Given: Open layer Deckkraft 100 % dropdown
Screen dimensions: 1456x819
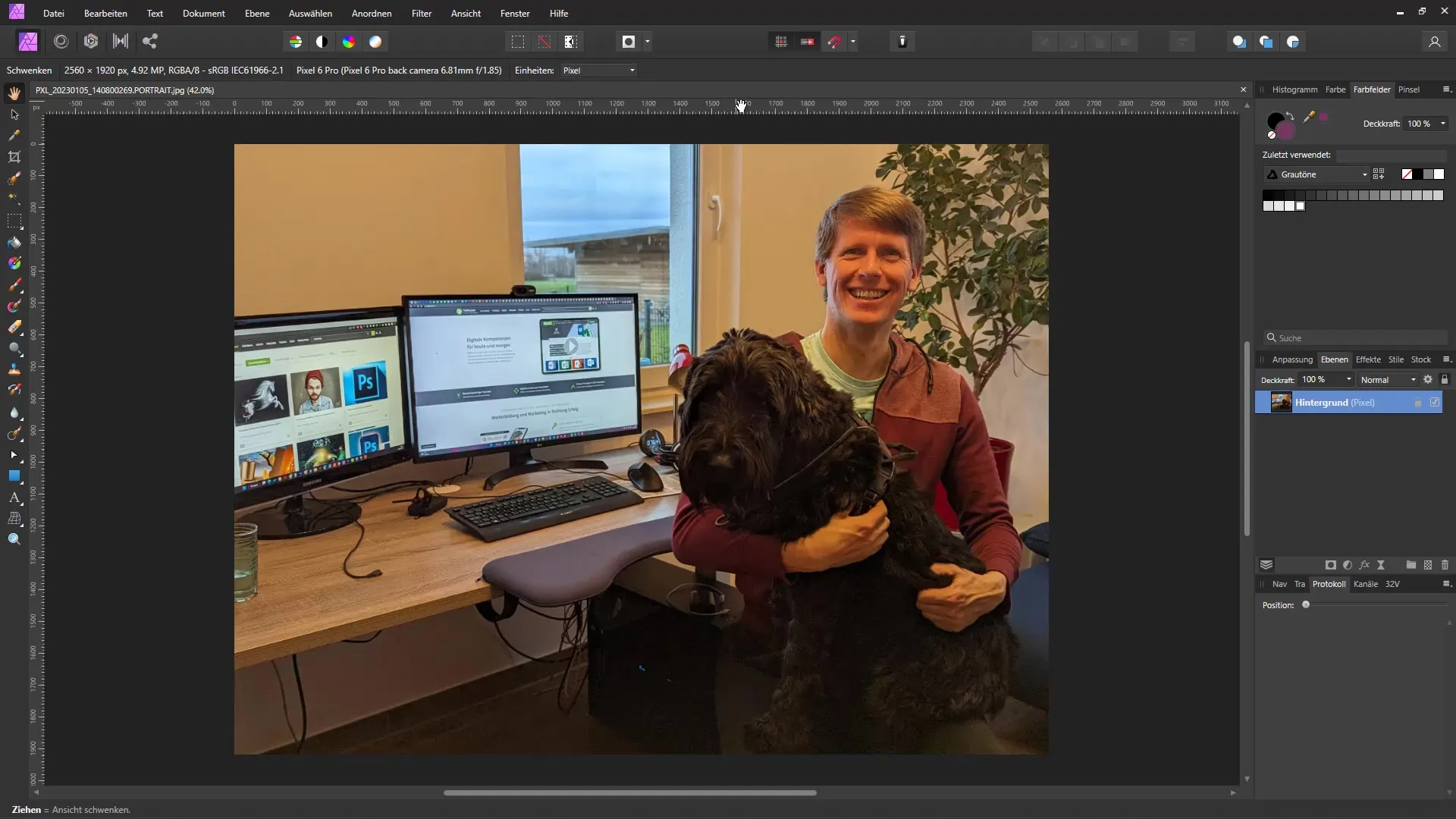Looking at the screenshot, I should pos(1326,379).
